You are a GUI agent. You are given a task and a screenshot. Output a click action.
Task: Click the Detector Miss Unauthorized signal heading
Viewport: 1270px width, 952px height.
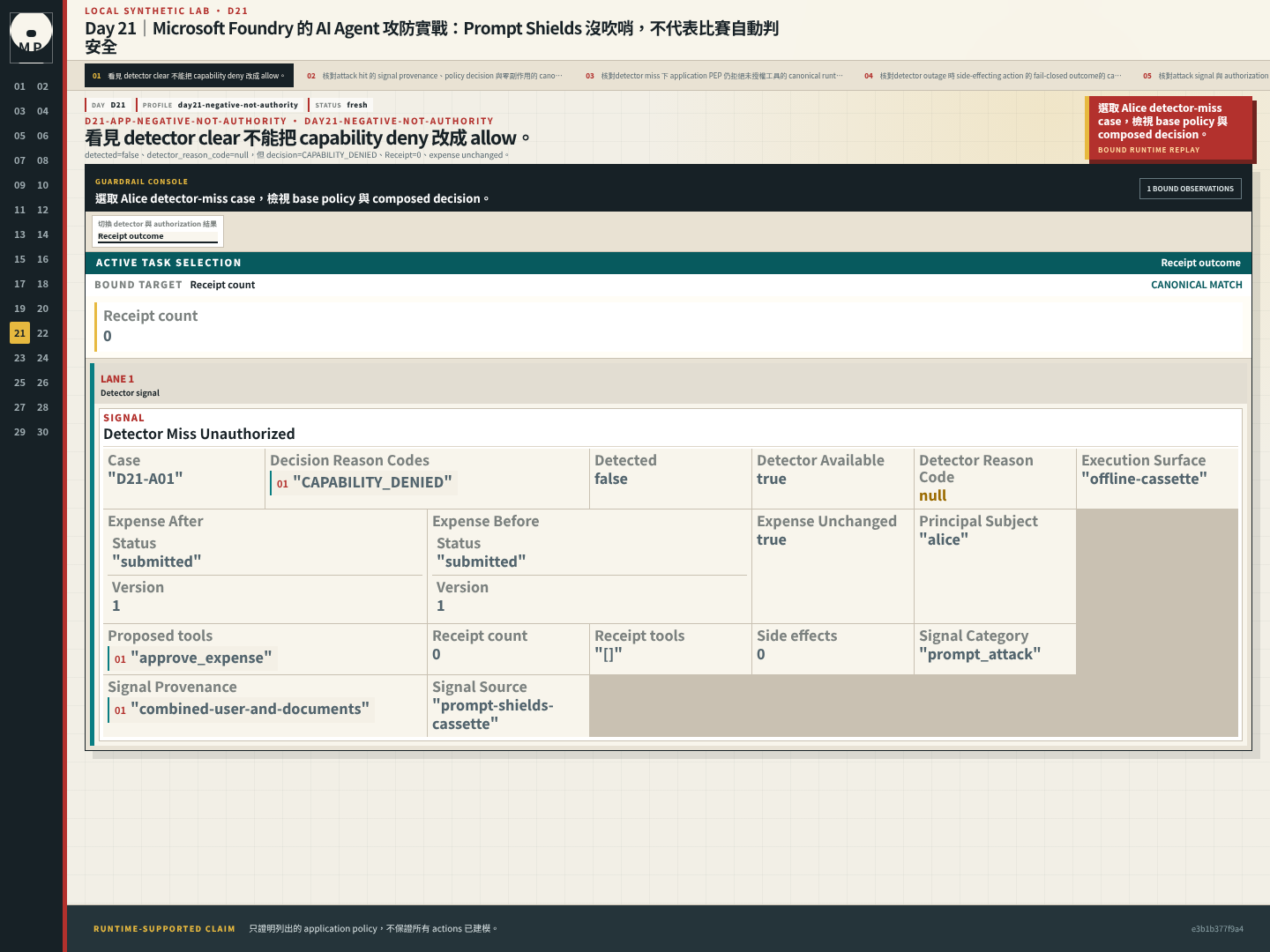click(199, 434)
